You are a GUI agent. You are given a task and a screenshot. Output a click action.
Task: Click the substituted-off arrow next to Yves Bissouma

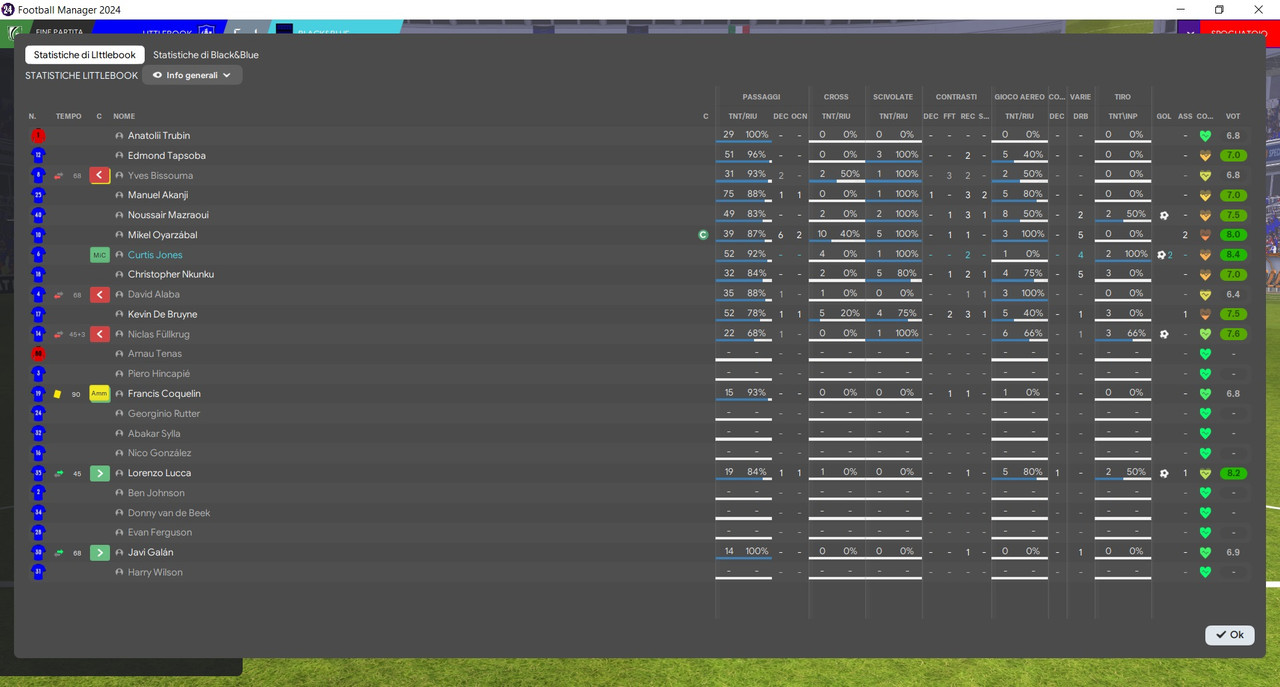99,176
